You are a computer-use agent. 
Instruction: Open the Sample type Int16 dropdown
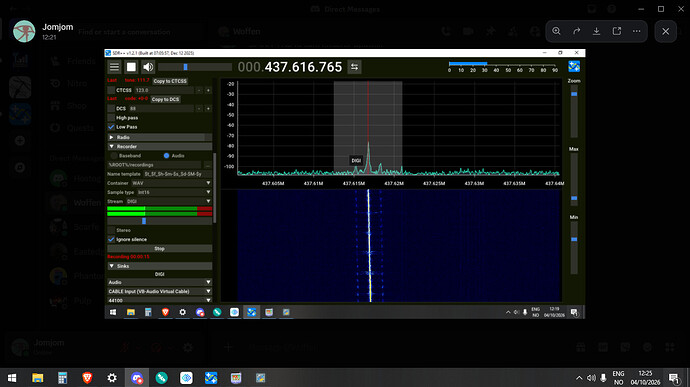point(173,192)
